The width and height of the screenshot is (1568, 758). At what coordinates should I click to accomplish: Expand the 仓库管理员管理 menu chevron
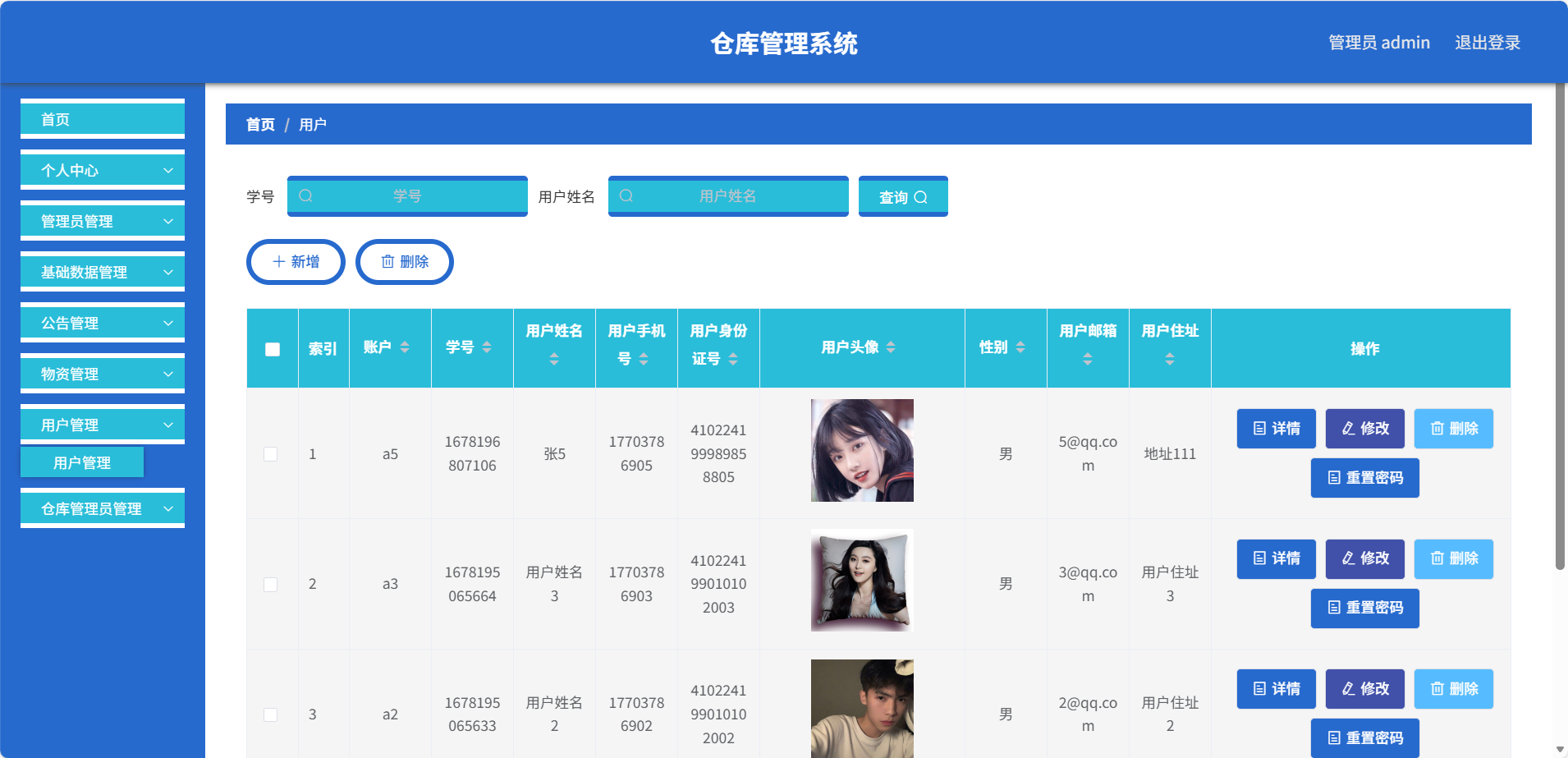(x=168, y=508)
